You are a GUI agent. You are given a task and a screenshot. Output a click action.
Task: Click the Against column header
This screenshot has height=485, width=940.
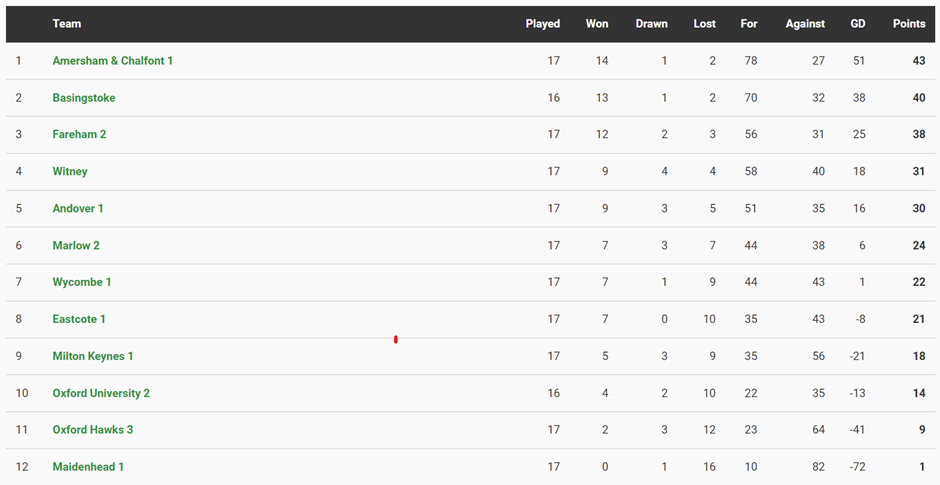pos(805,24)
